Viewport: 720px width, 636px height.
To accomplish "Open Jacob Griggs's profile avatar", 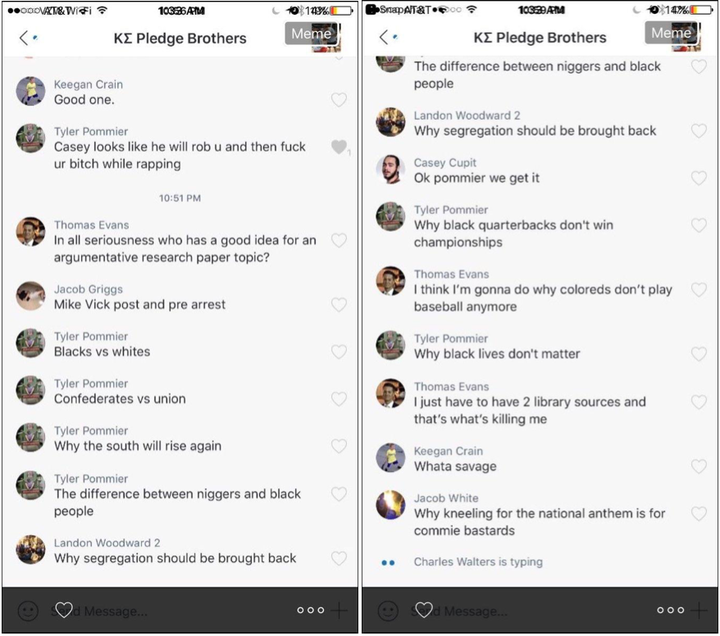I will tap(30, 296).
